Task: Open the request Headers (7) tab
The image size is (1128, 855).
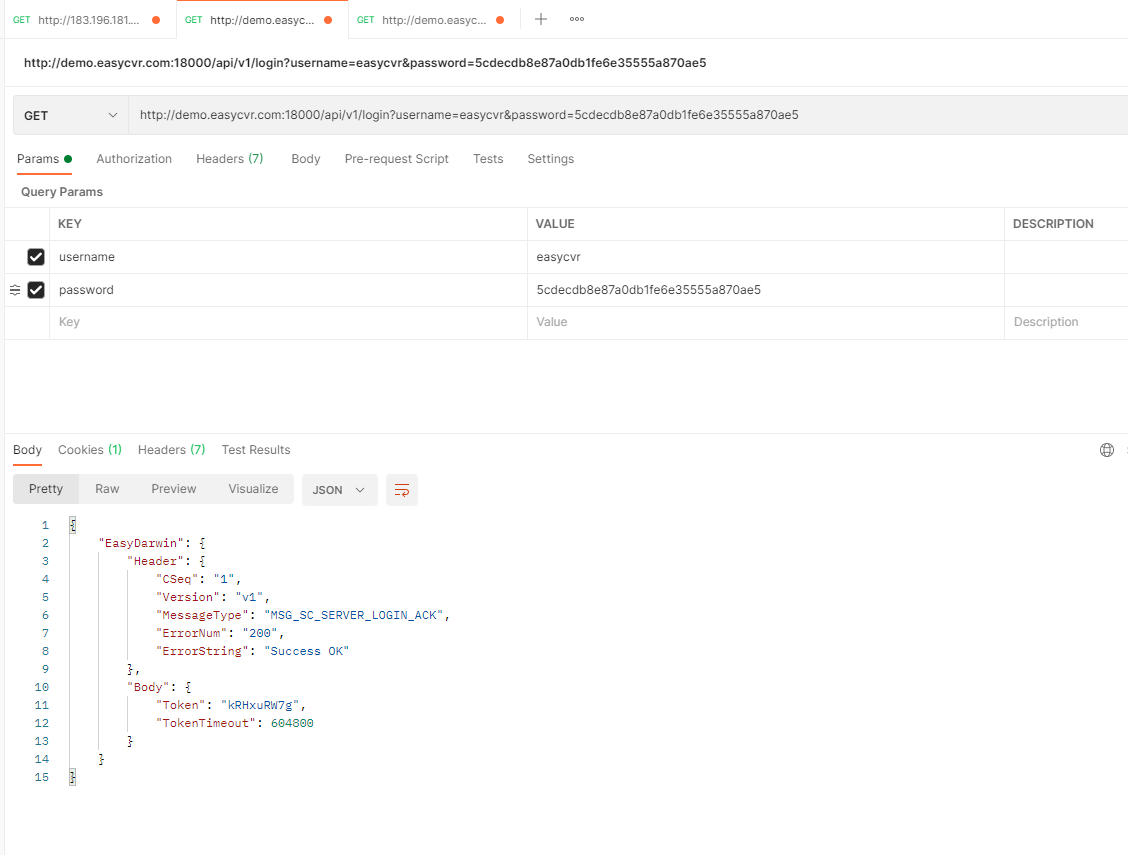Action: pyautogui.click(x=229, y=159)
